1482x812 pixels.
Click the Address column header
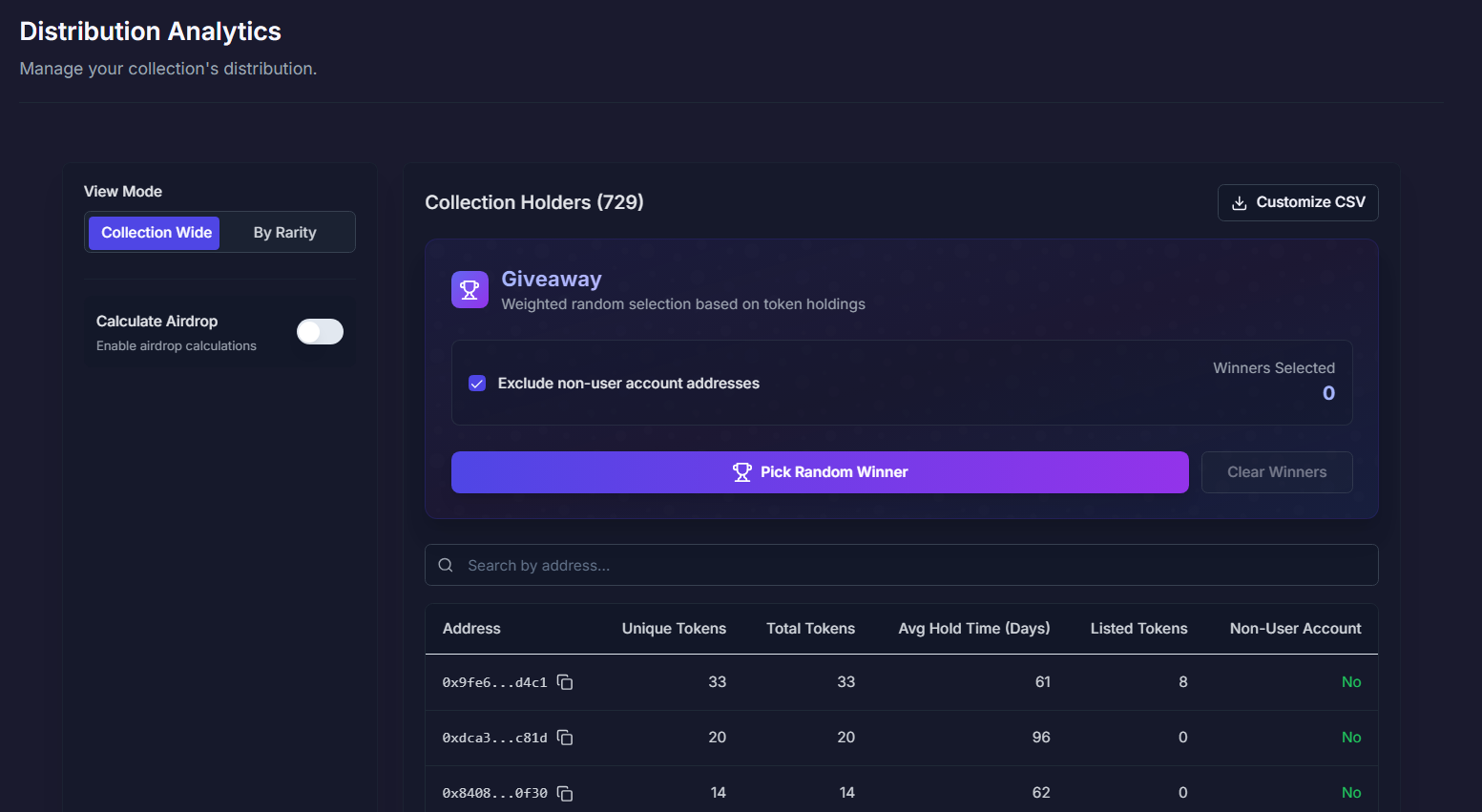tap(471, 629)
